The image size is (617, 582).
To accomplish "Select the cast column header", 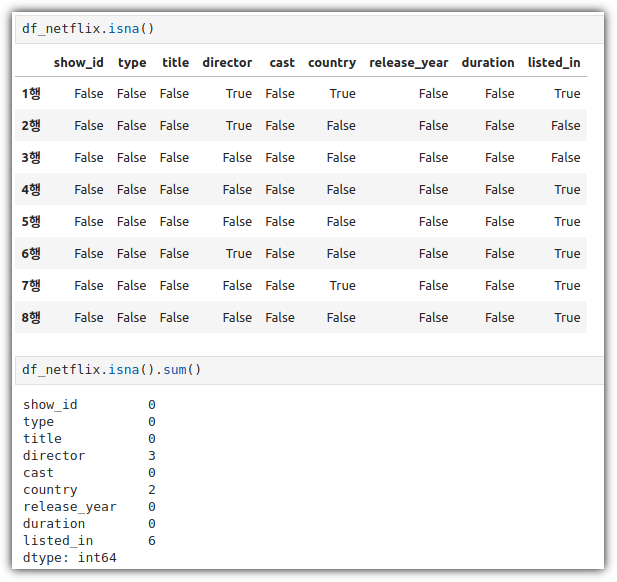I will [282, 63].
